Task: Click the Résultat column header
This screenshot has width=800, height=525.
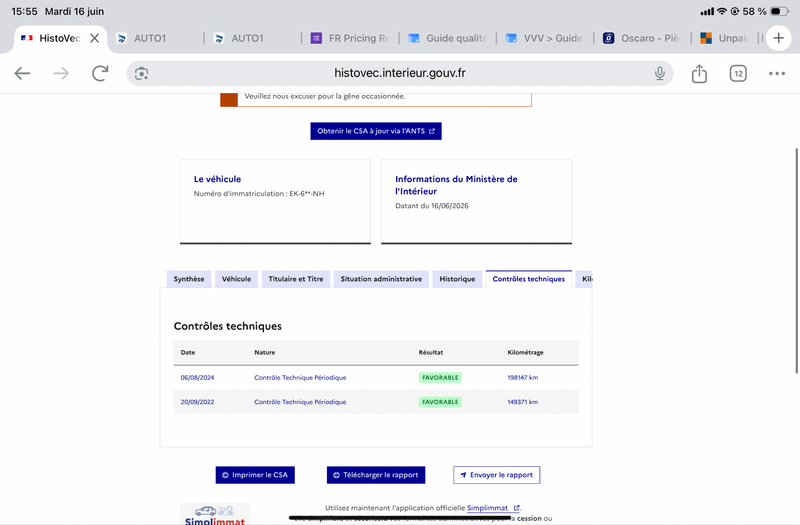Action: 431,353
